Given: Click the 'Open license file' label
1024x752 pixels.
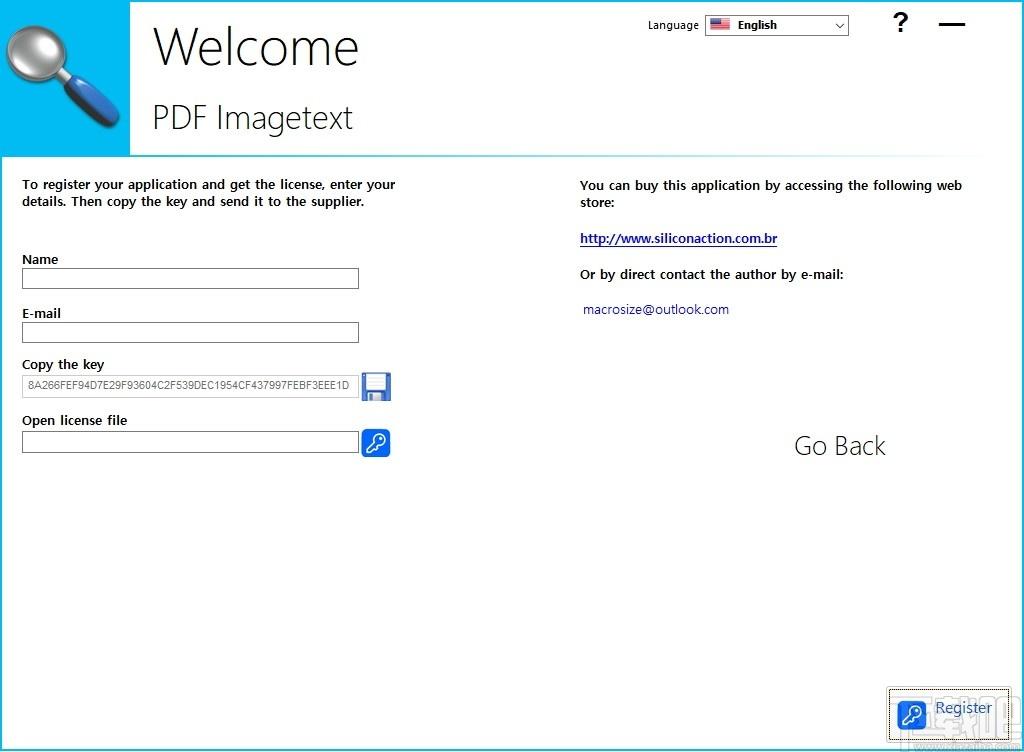Looking at the screenshot, I should coord(74,420).
